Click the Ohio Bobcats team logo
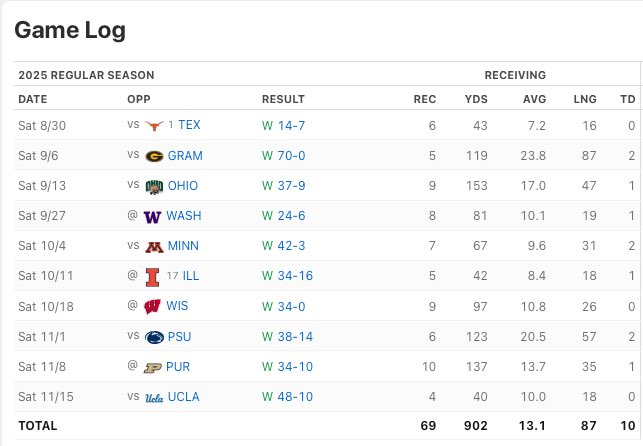The image size is (643, 446). pyautogui.click(x=154, y=187)
